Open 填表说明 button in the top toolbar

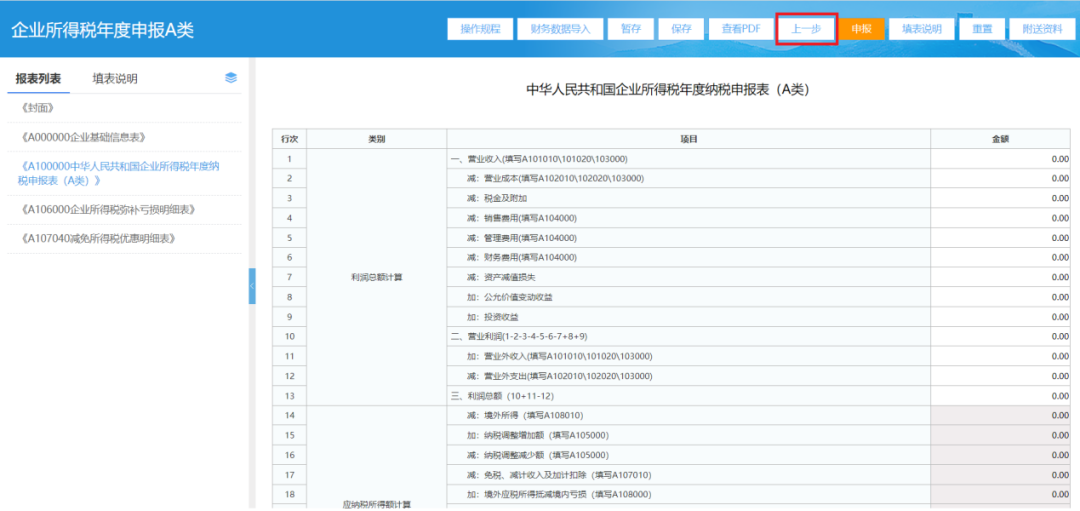(x=922, y=29)
